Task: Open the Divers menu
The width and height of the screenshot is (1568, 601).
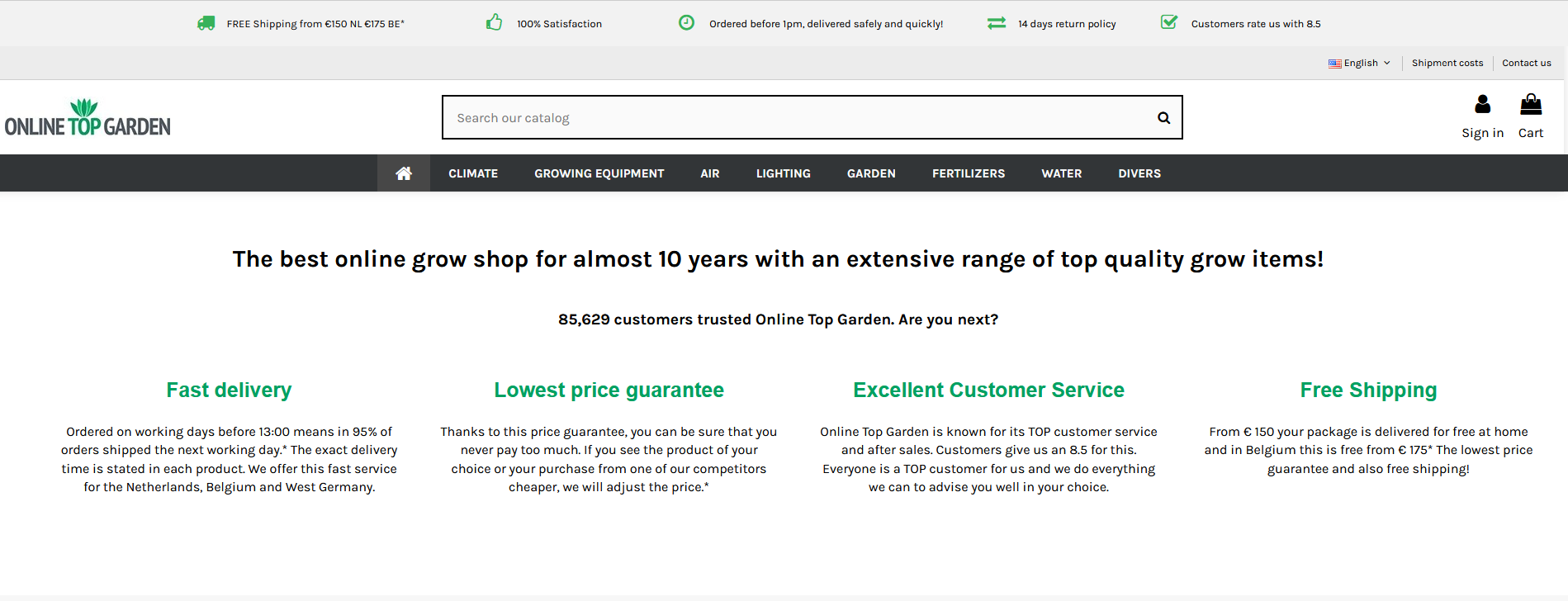Action: 1139,173
